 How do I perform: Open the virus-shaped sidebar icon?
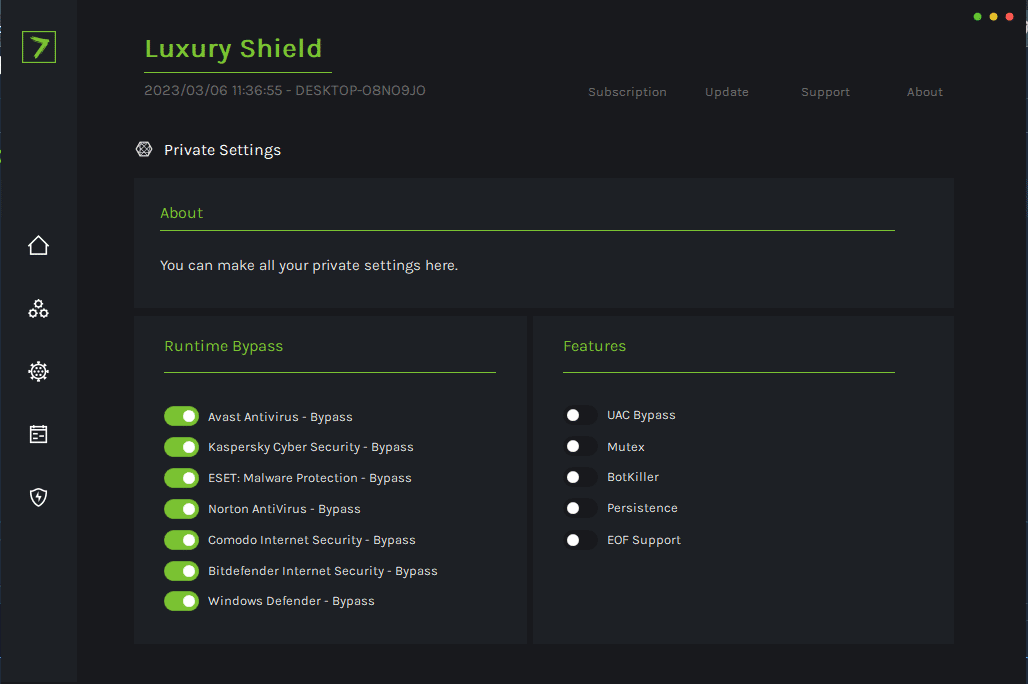pos(39,371)
